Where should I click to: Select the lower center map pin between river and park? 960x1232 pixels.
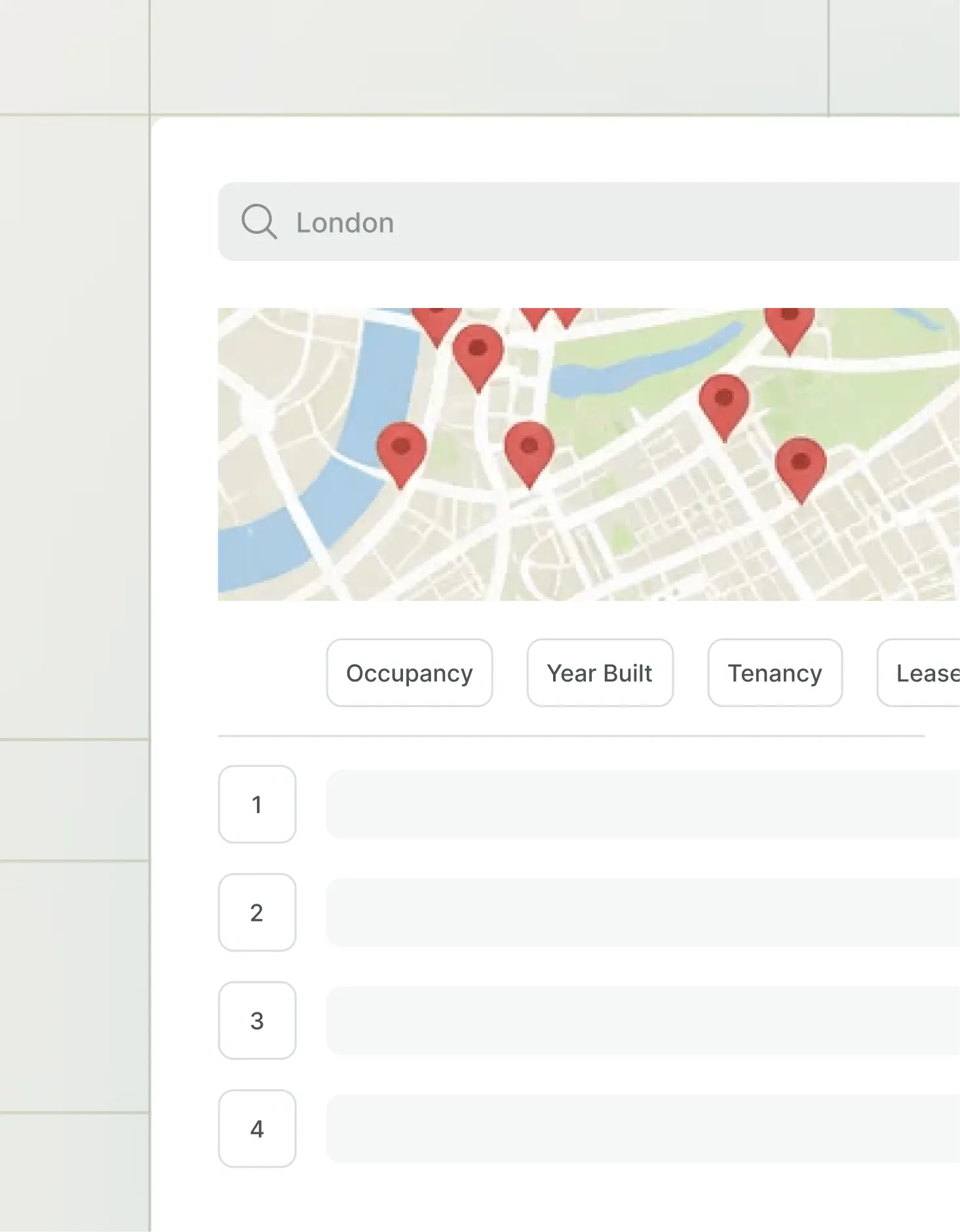[529, 448]
